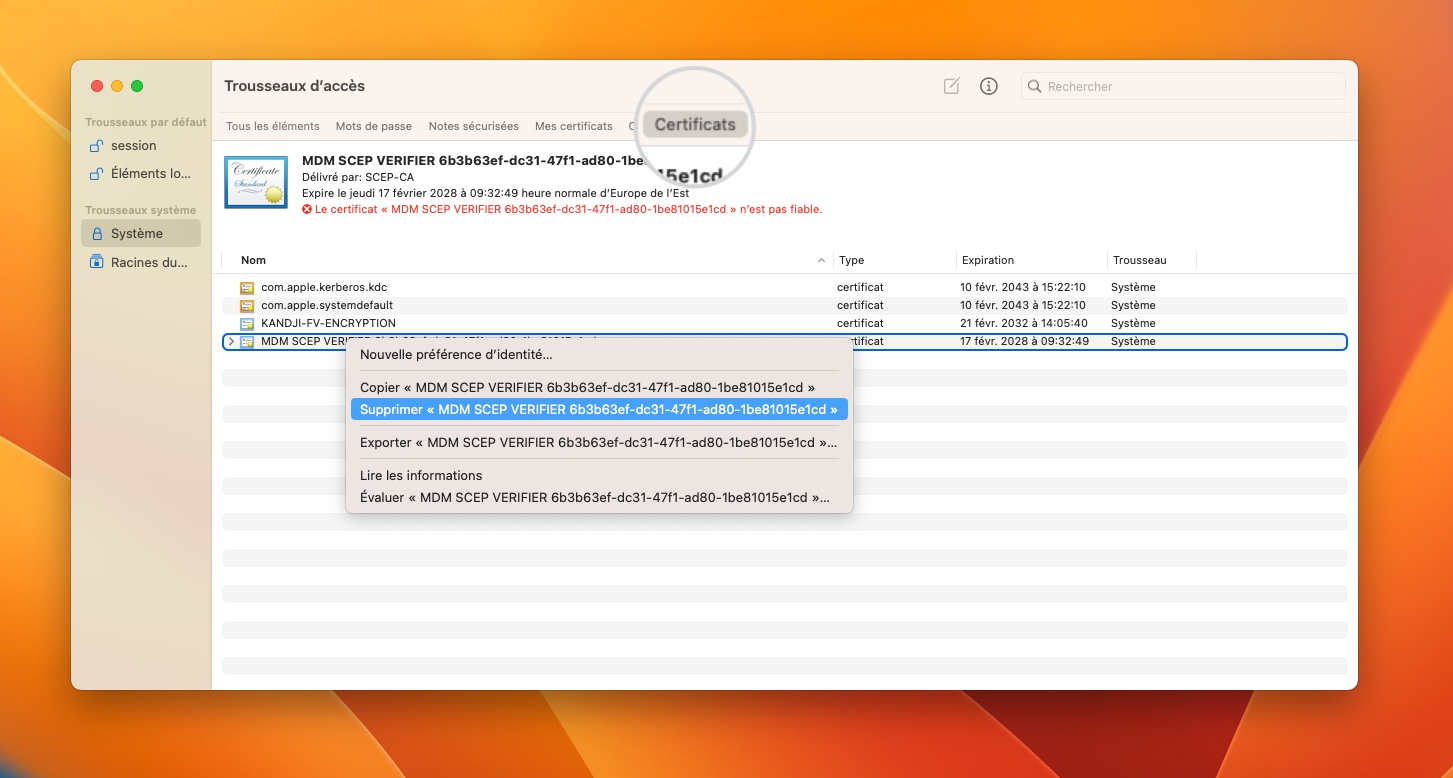Select Système keychain in sidebar
This screenshot has height=778, width=1453.
coord(141,234)
